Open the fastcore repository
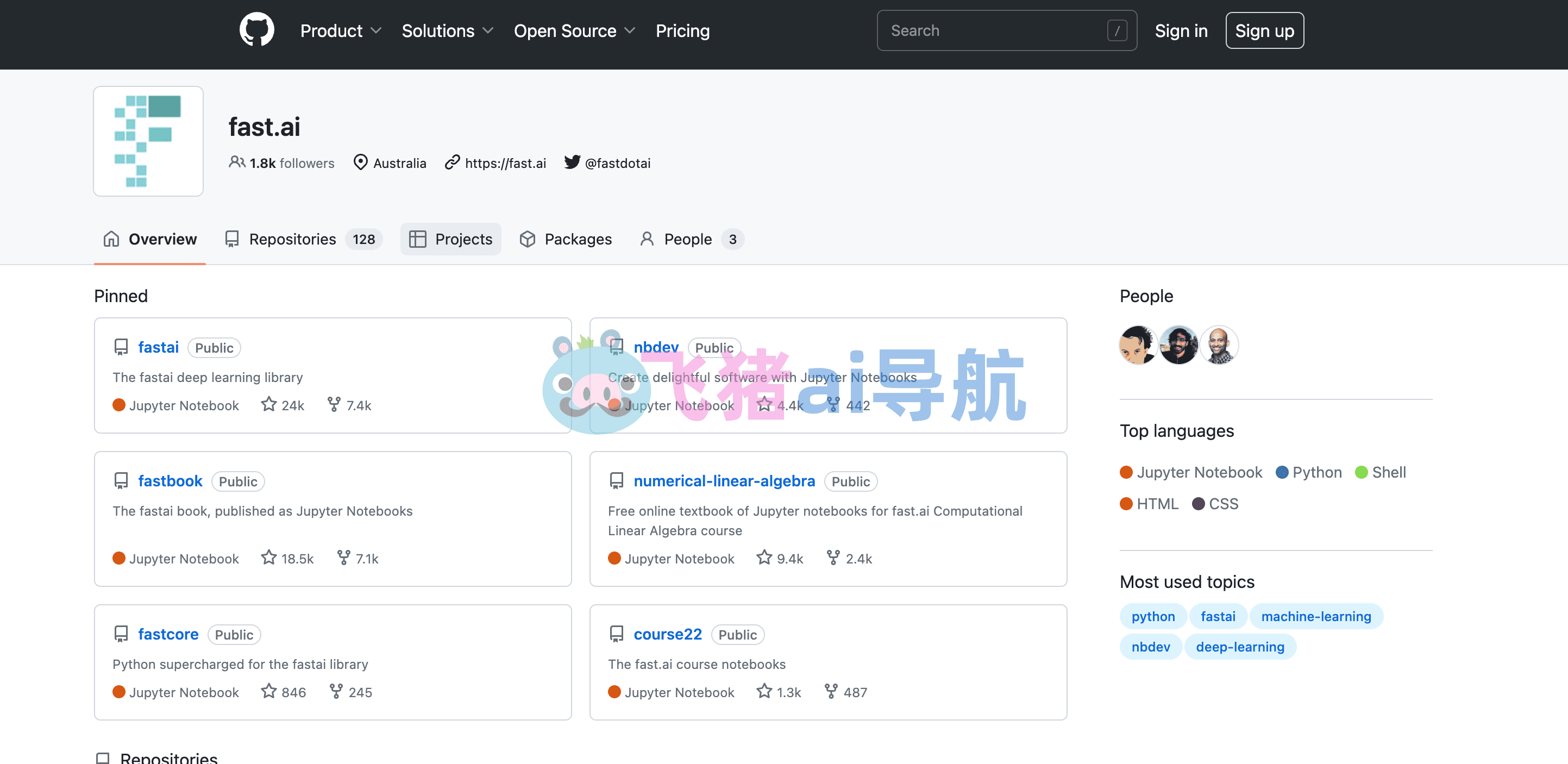The height and width of the screenshot is (764, 1568). (x=168, y=634)
